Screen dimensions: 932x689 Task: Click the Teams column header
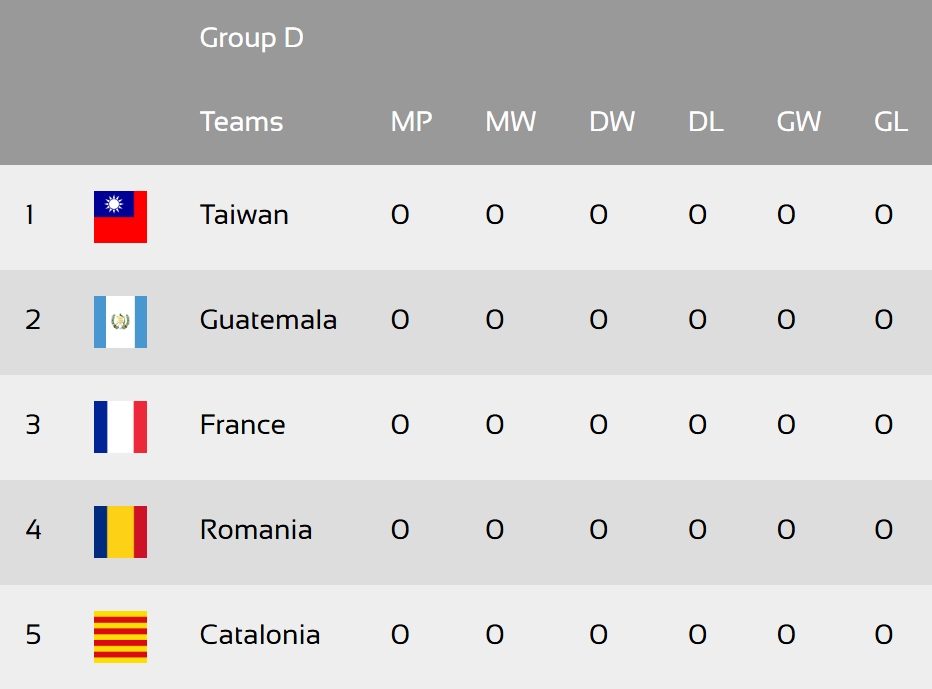241,122
